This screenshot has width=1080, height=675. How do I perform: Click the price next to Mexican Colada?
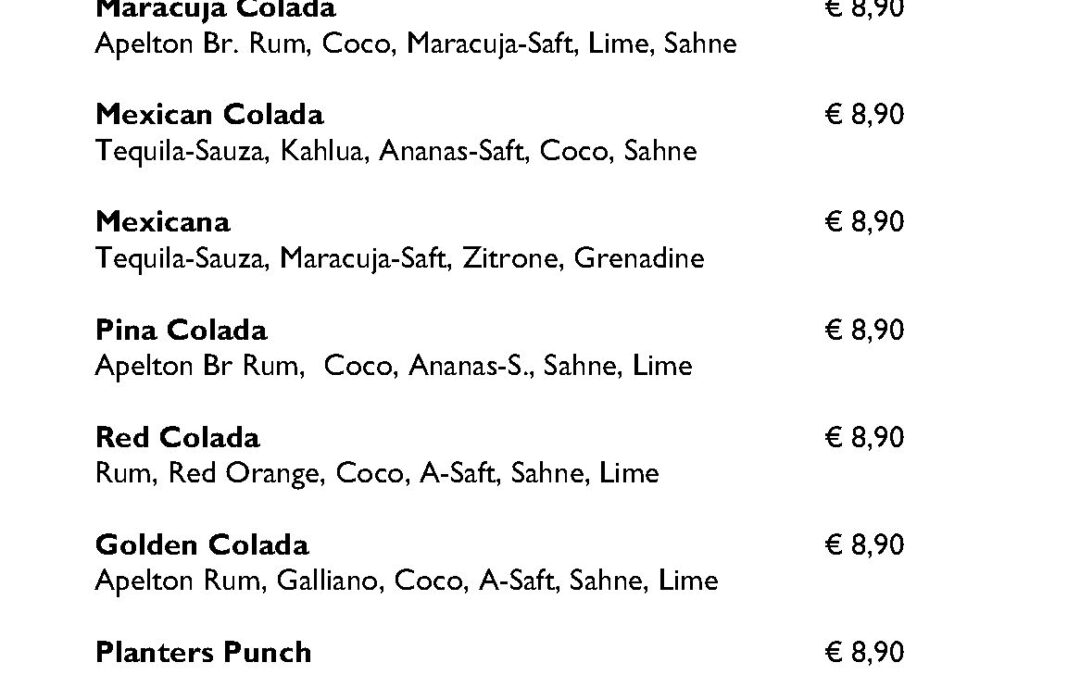tap(864, 114)
